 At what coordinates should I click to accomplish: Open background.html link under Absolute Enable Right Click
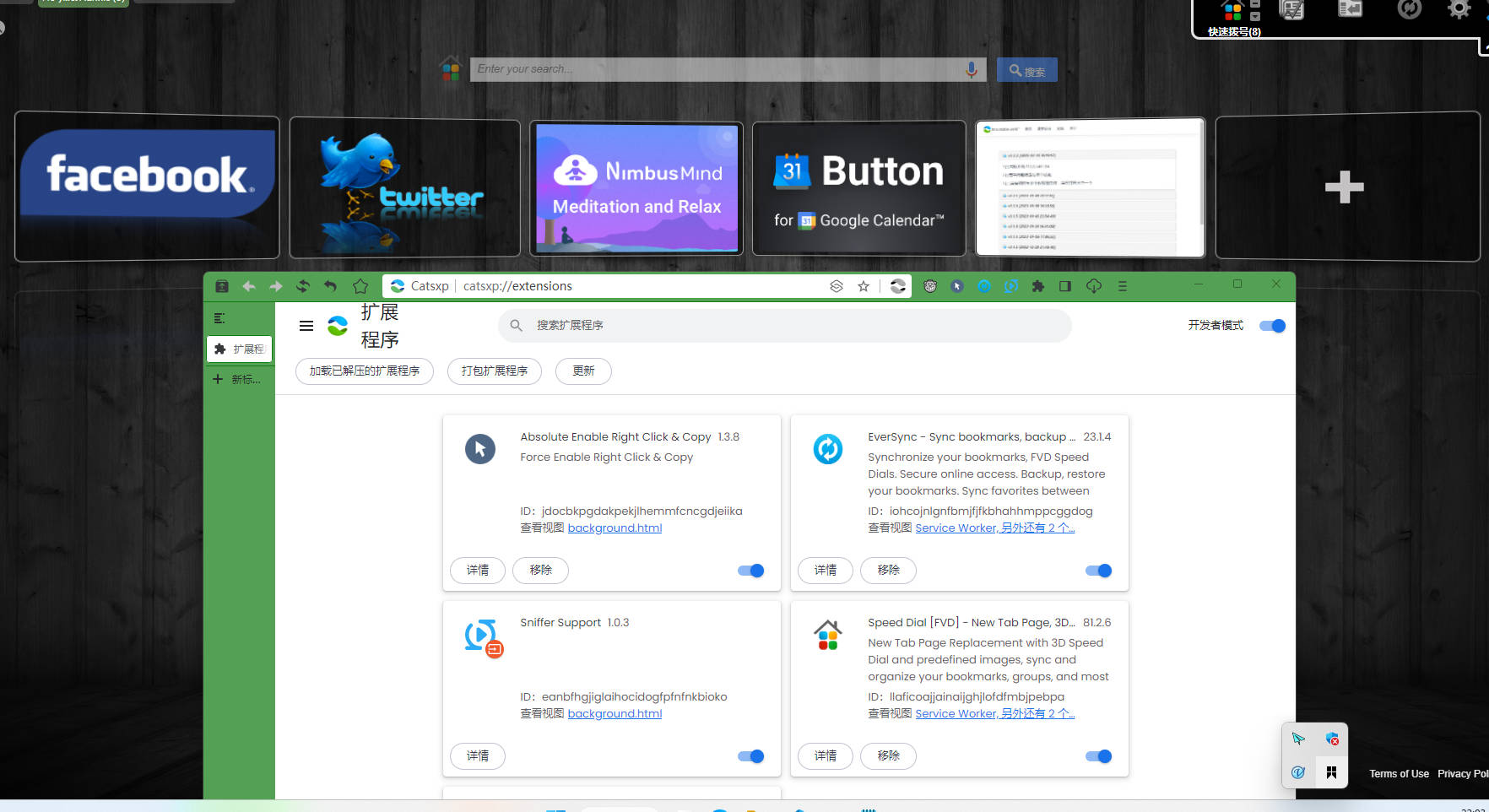615,528
